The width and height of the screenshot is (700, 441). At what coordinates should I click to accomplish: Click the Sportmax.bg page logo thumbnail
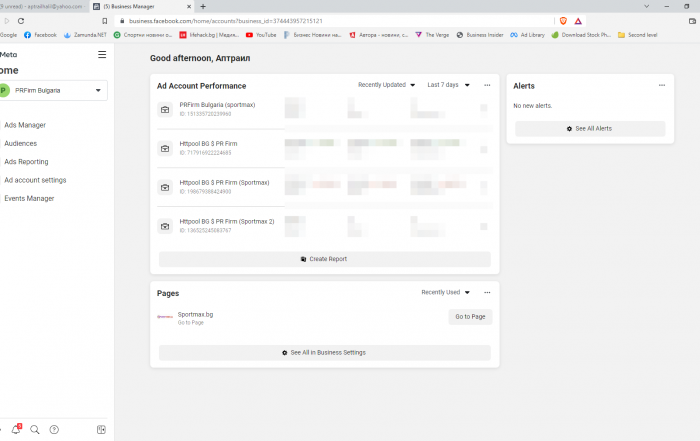[165, 316]
